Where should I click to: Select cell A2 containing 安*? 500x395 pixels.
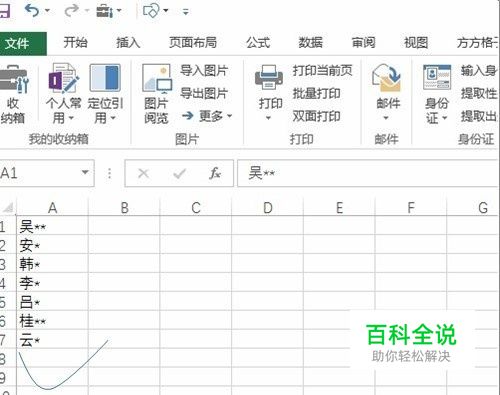coord(52,245)
